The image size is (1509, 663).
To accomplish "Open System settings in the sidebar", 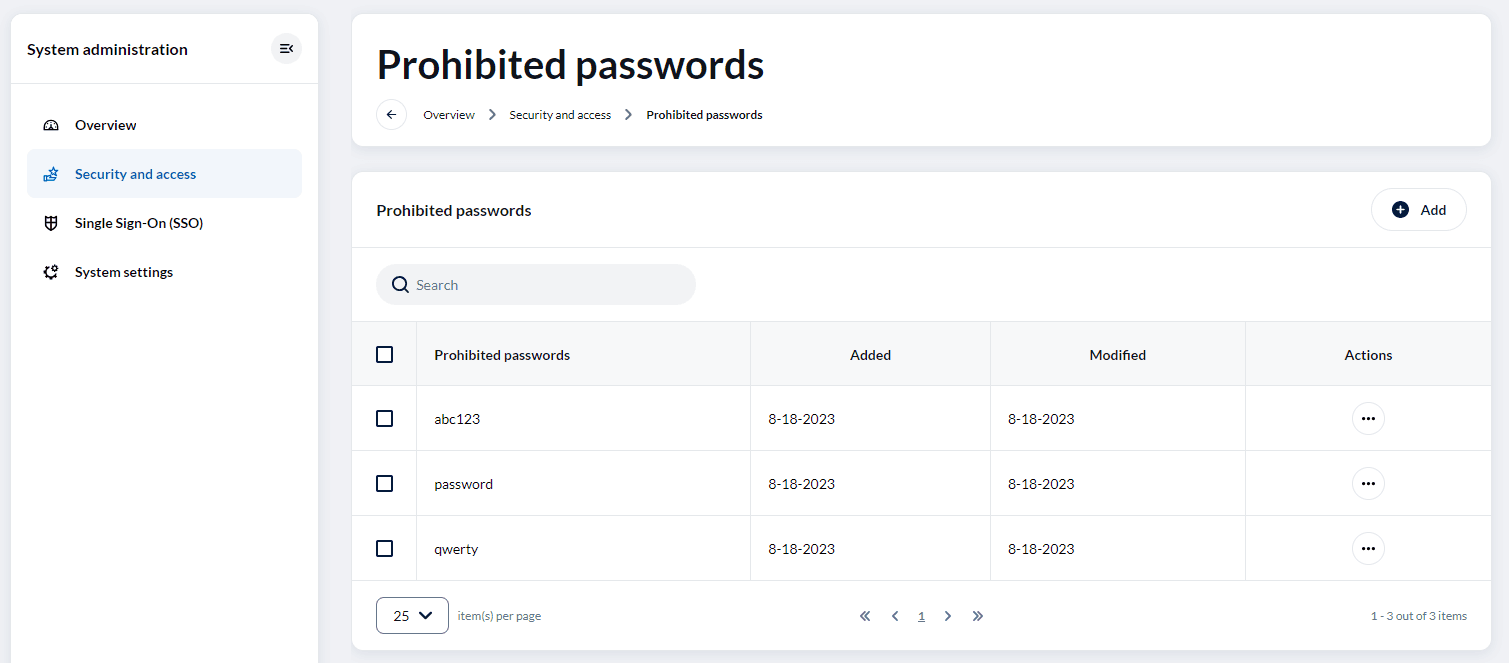I will (x=164, y=272).
